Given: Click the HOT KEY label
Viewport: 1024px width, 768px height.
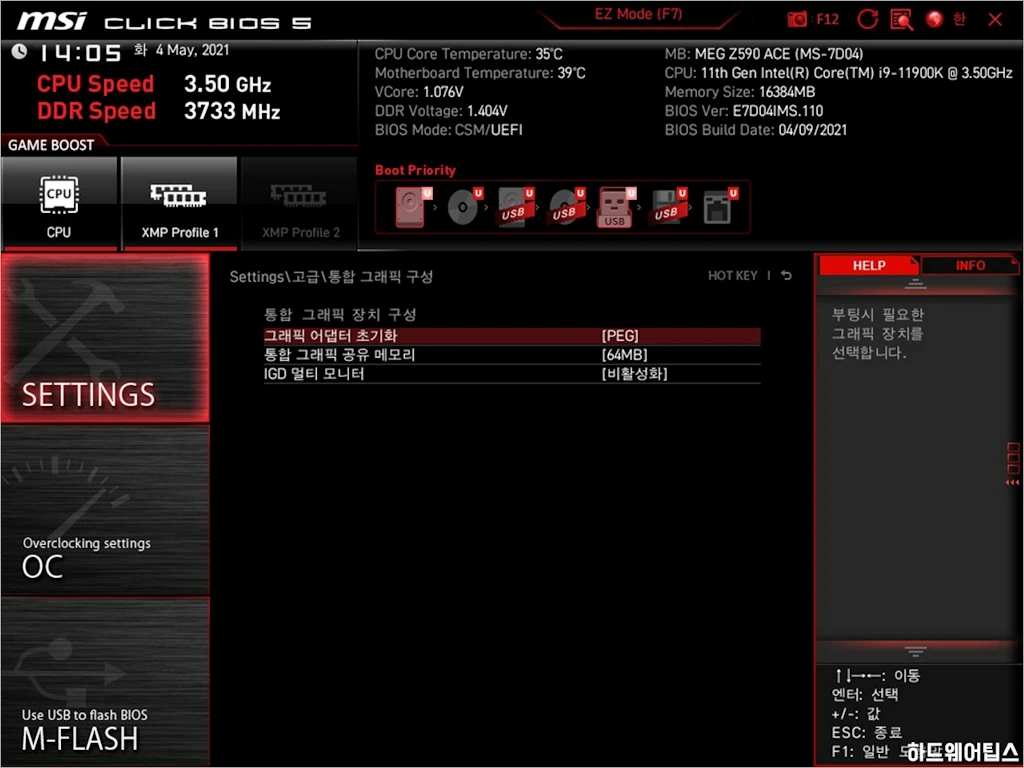Looking at the screenshot, I should 733,276.
